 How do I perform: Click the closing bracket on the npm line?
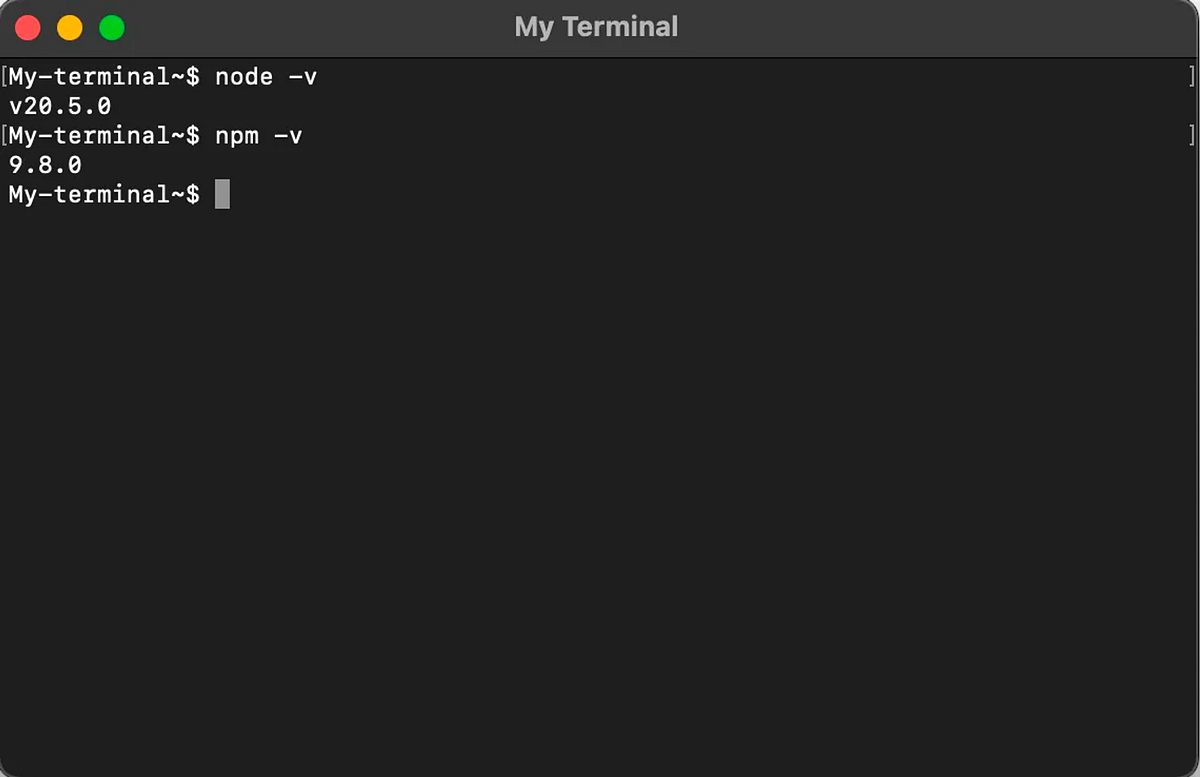[1191, 135]
